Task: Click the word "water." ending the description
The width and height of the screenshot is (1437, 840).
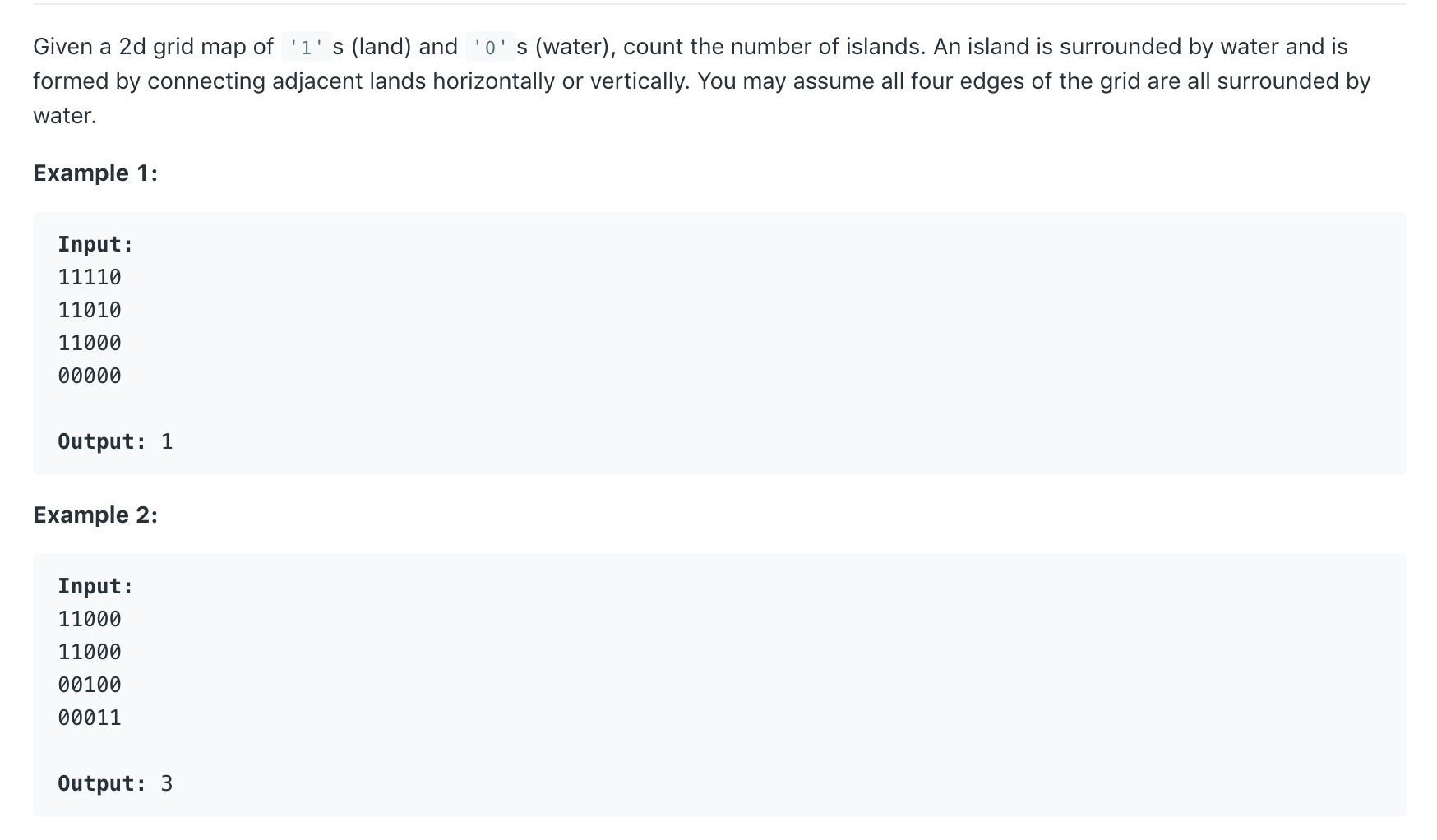Action: coord(65,116)
